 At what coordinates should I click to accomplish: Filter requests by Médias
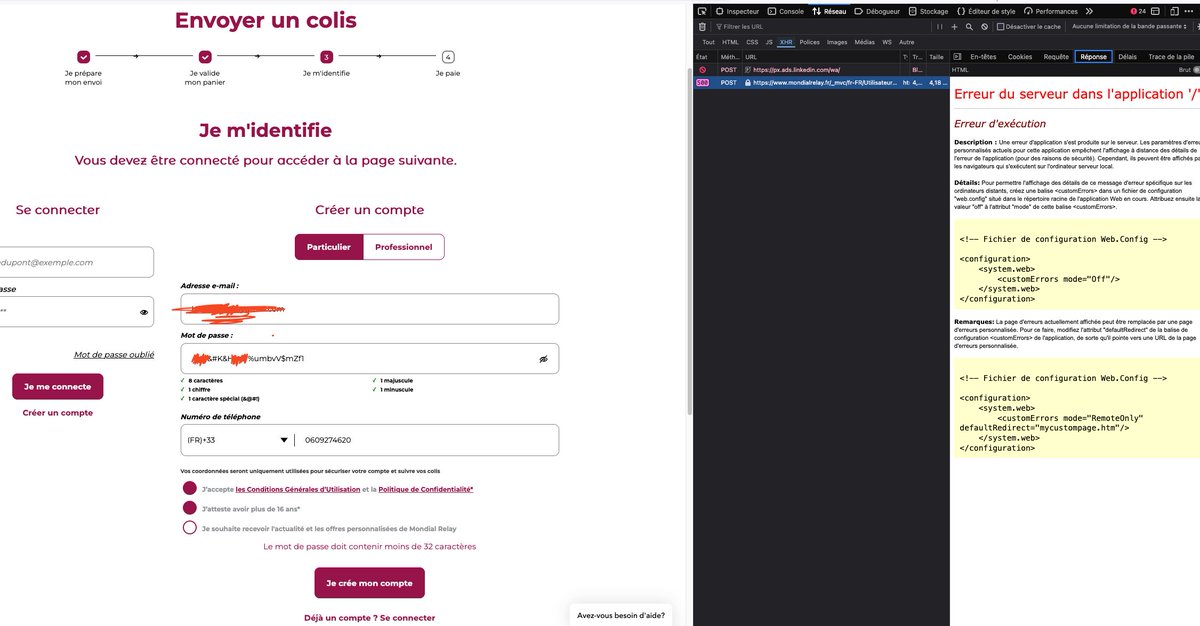coord(864,42)
